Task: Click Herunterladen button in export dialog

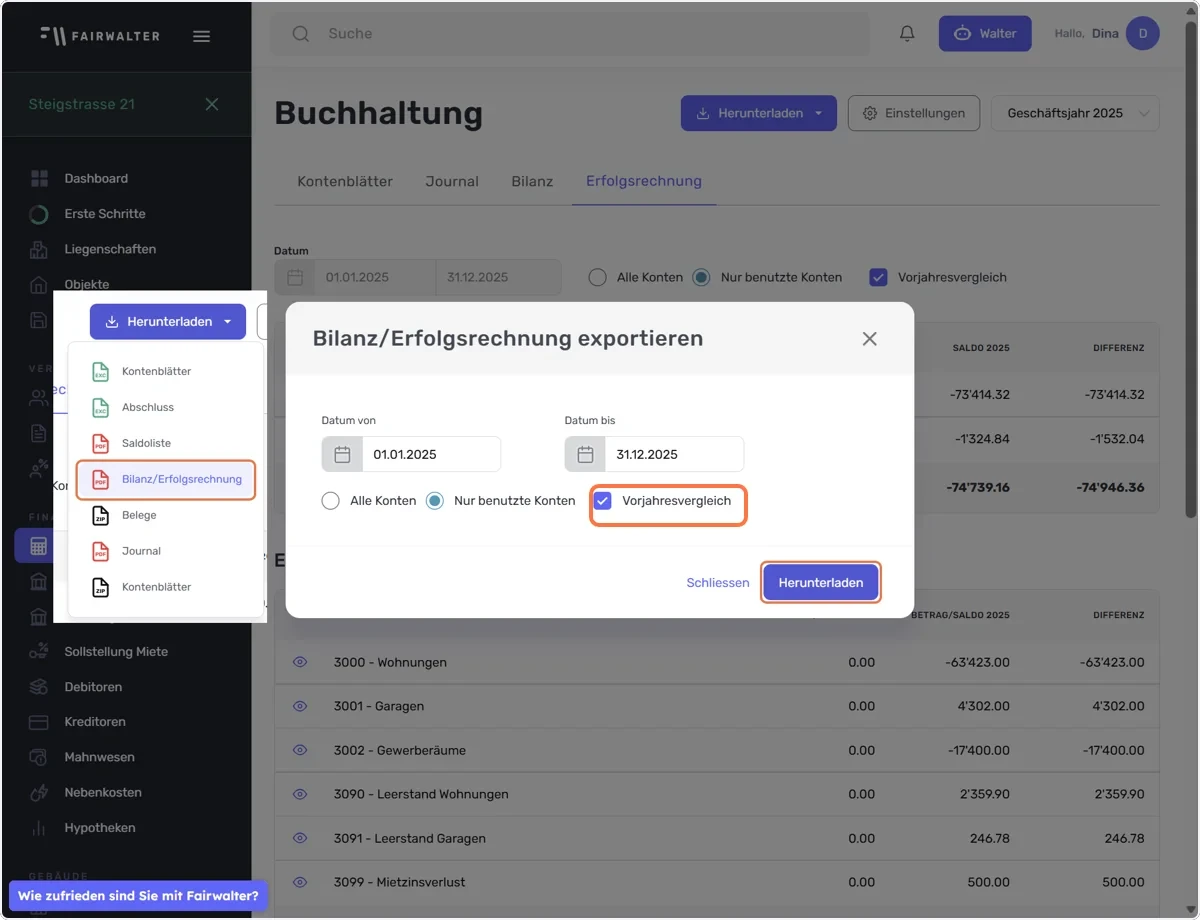Action: pyautogui.click(x=821, y=583)
